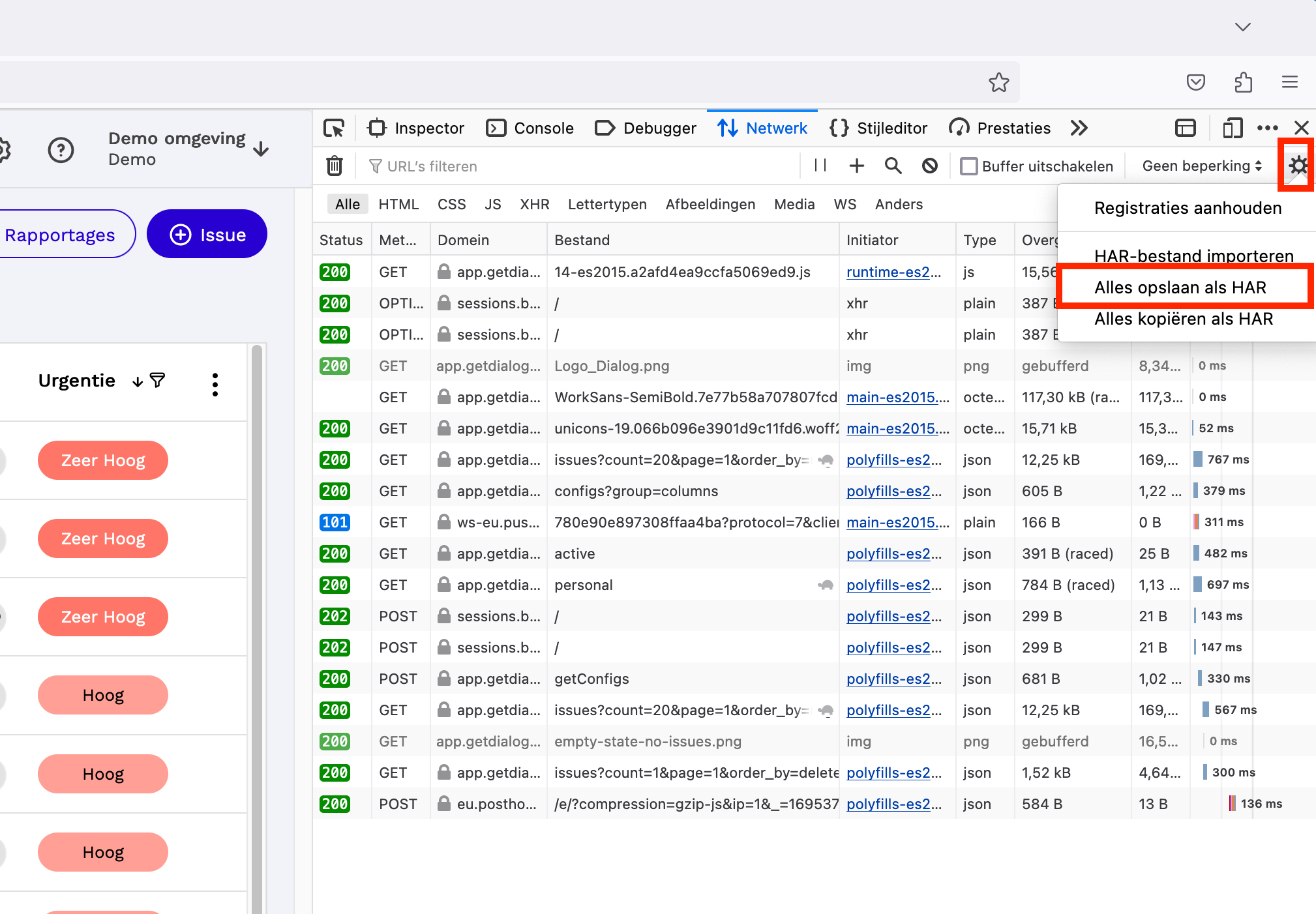Switch to the Console tab
This screenshot has height=914, width=1316.
coord(530,128)
